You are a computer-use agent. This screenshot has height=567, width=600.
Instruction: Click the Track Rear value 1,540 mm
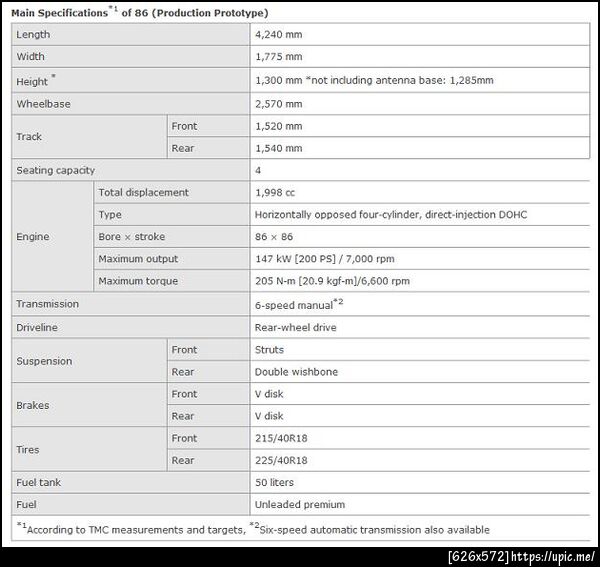(x=279, y=148)
